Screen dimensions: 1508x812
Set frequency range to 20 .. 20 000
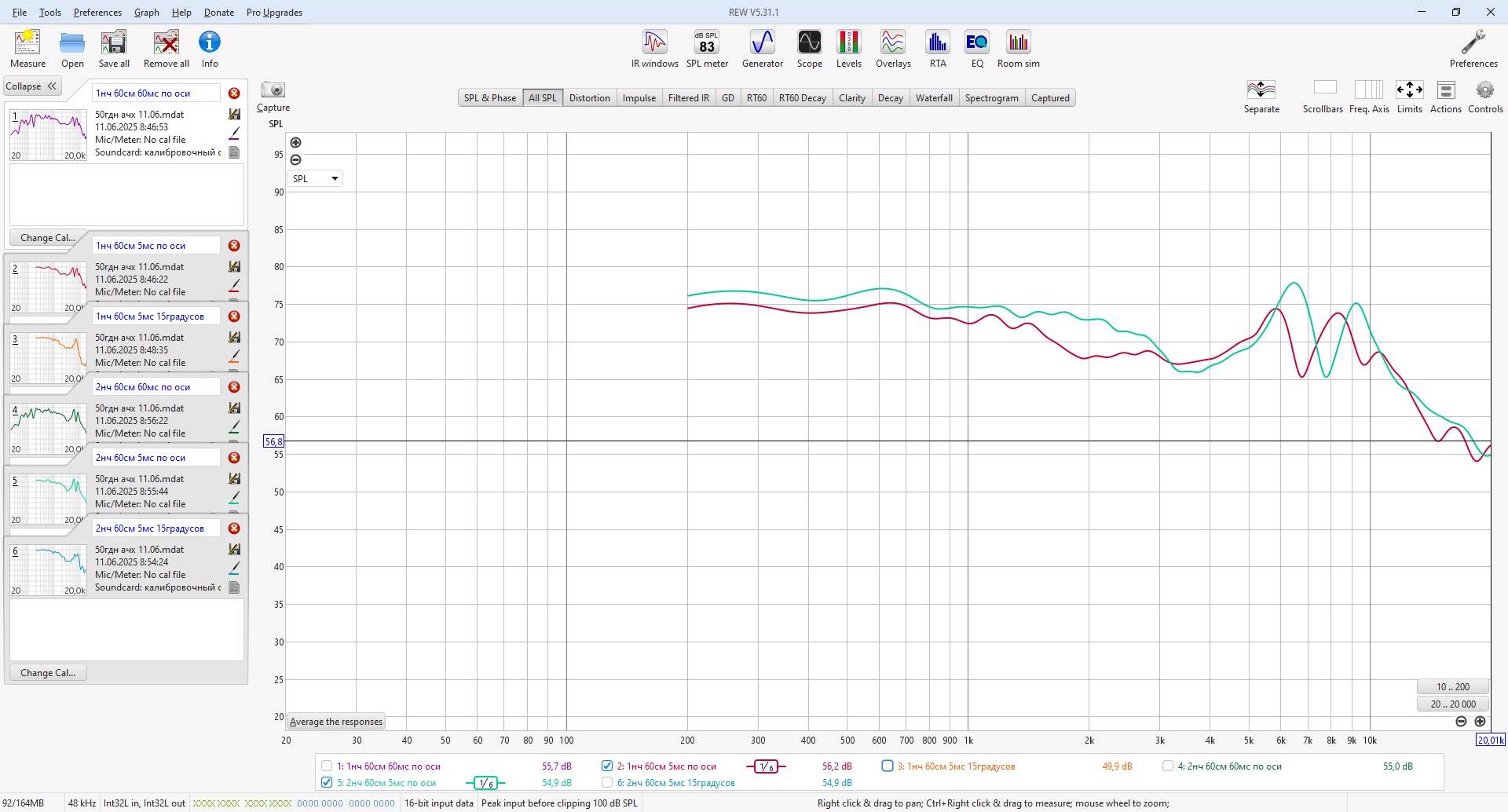click(1453, 704)
